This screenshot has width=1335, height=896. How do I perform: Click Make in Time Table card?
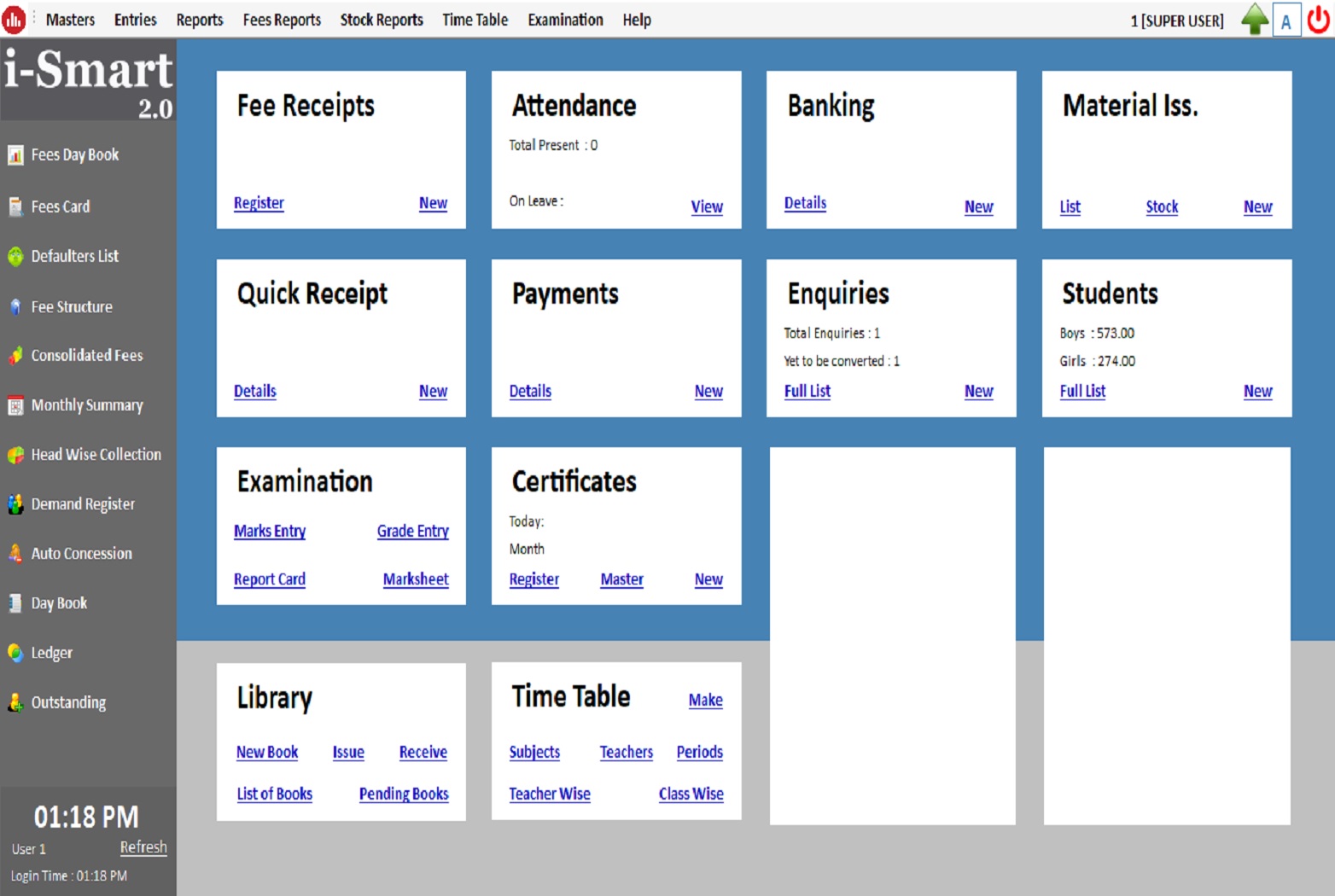point(706,700)
